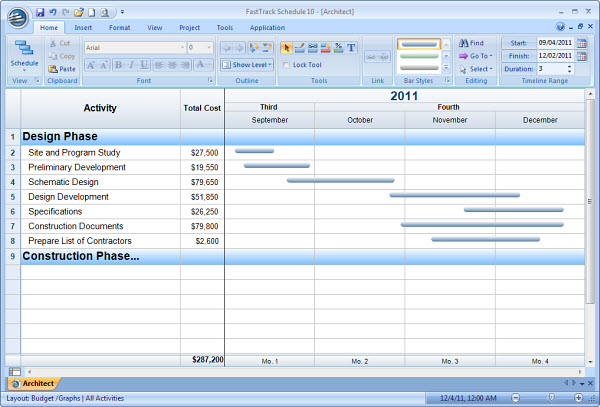The image size is (600, 407).
Task: Select the Text tool icon
Action: click(351, 47)
